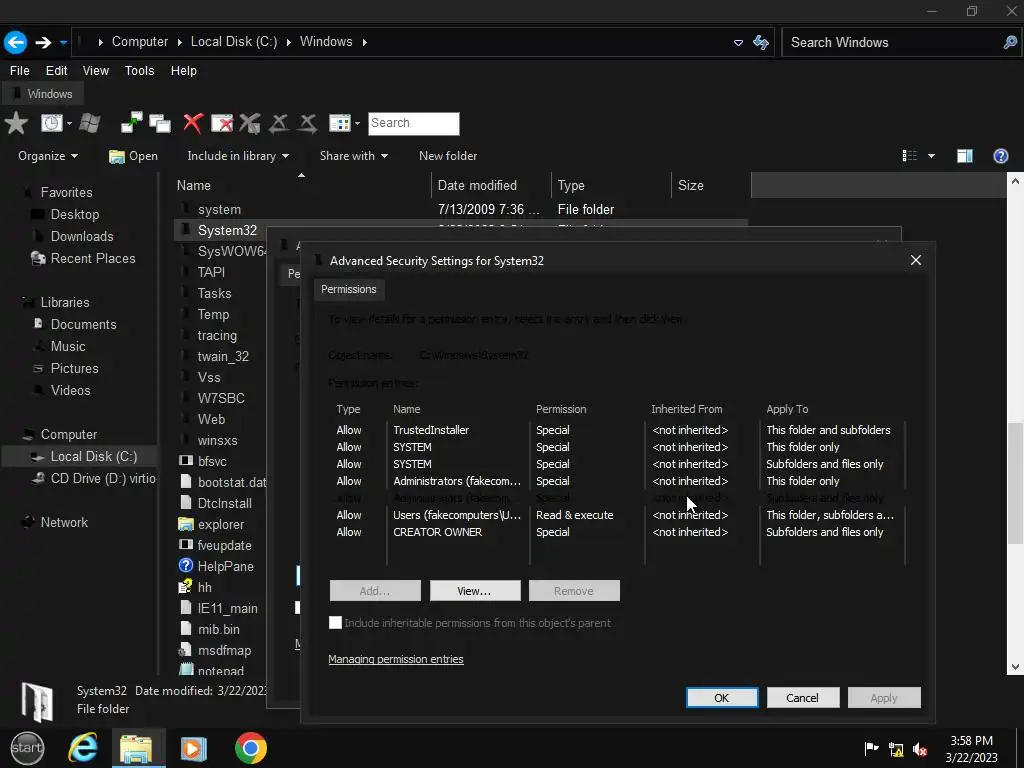Click the preview pane toggle icon
Image resolution: width=1024 pixels, height=768 pixels.
tap(965, 155)
